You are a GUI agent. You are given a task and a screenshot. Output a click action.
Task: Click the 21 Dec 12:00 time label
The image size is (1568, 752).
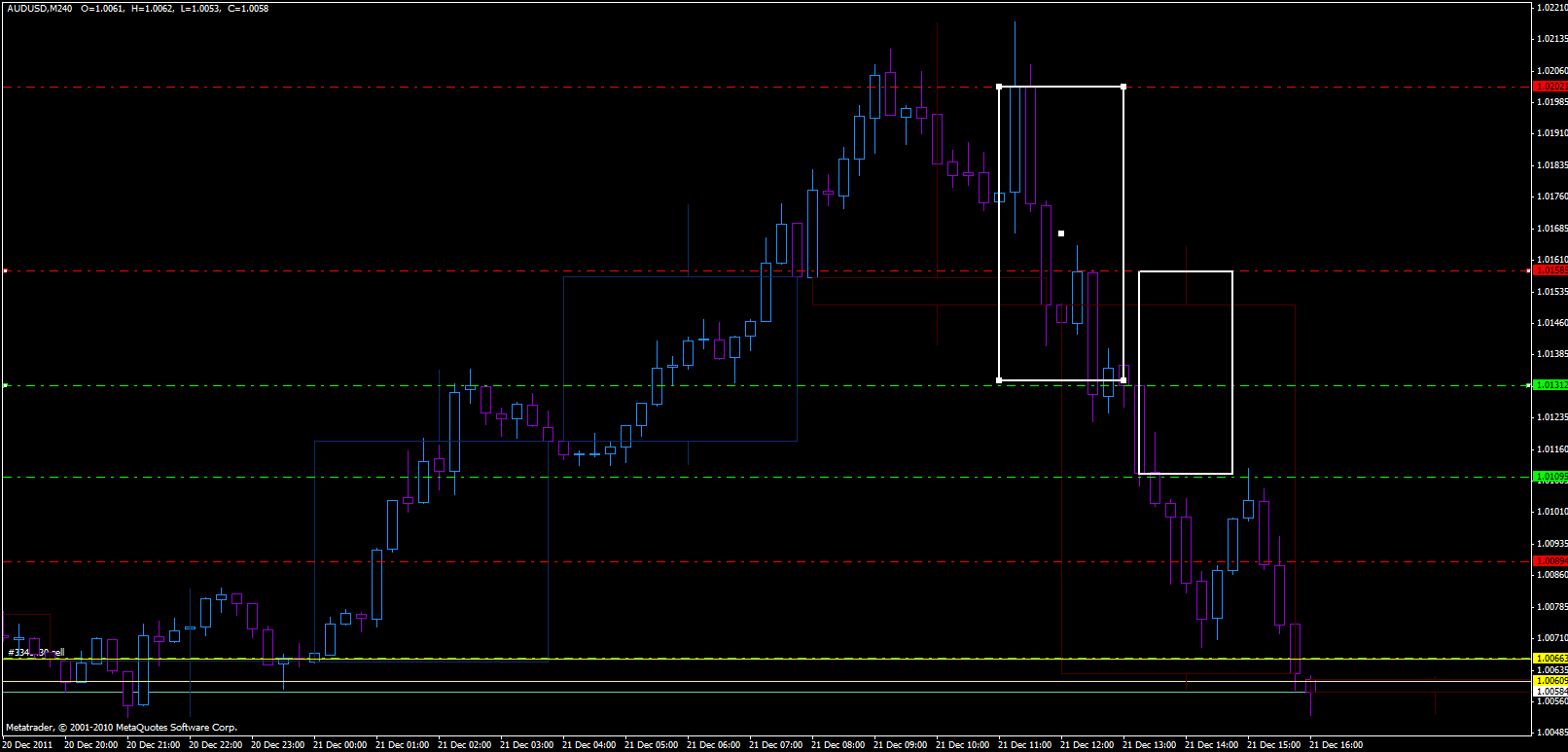(x=1087, y=745)
